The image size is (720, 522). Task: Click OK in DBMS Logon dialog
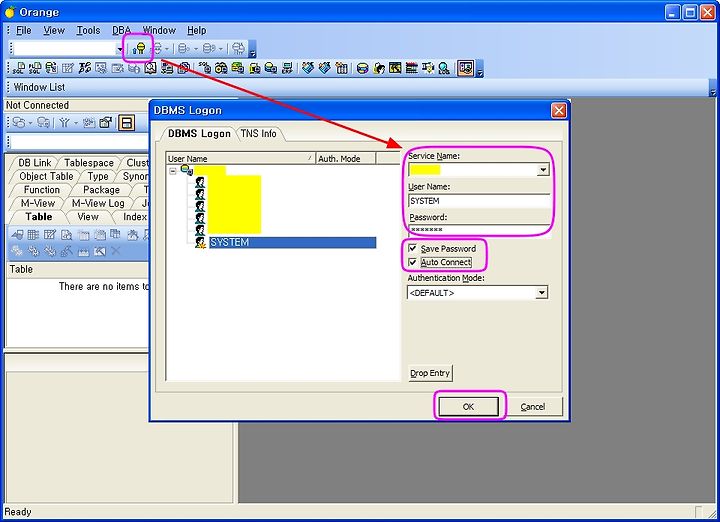pyautogui.click(x=468, y=407)
